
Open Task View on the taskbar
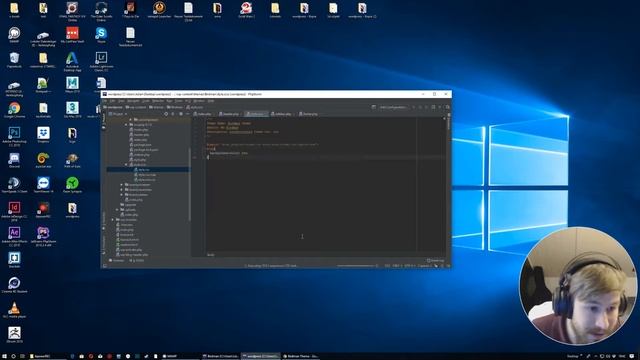(x=22, y=356)
